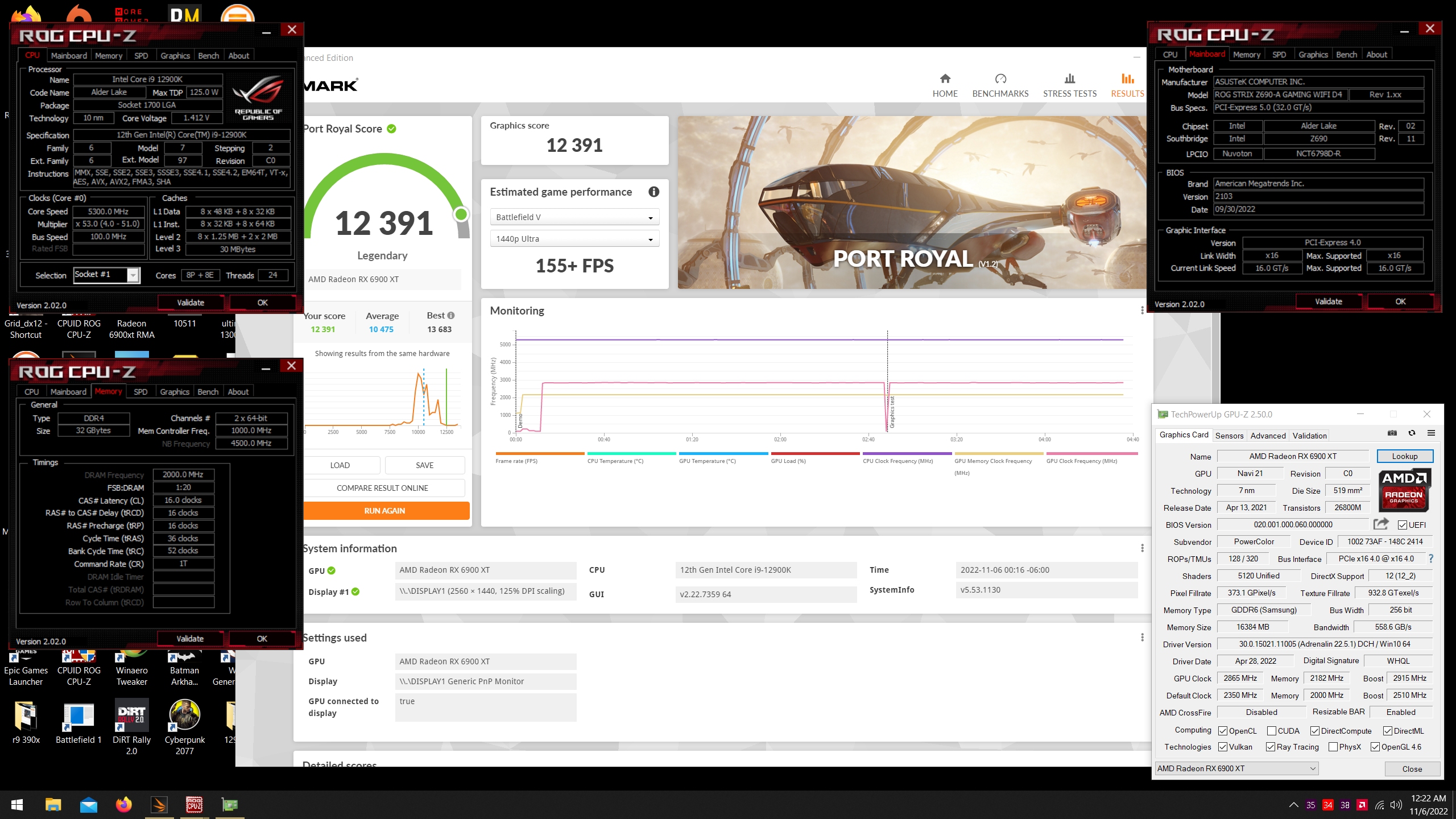The width and height of the screenshot is (1456, 819).
Task: Click CPU Temperature teal legend bar
Action: click(x=631, y=453)
